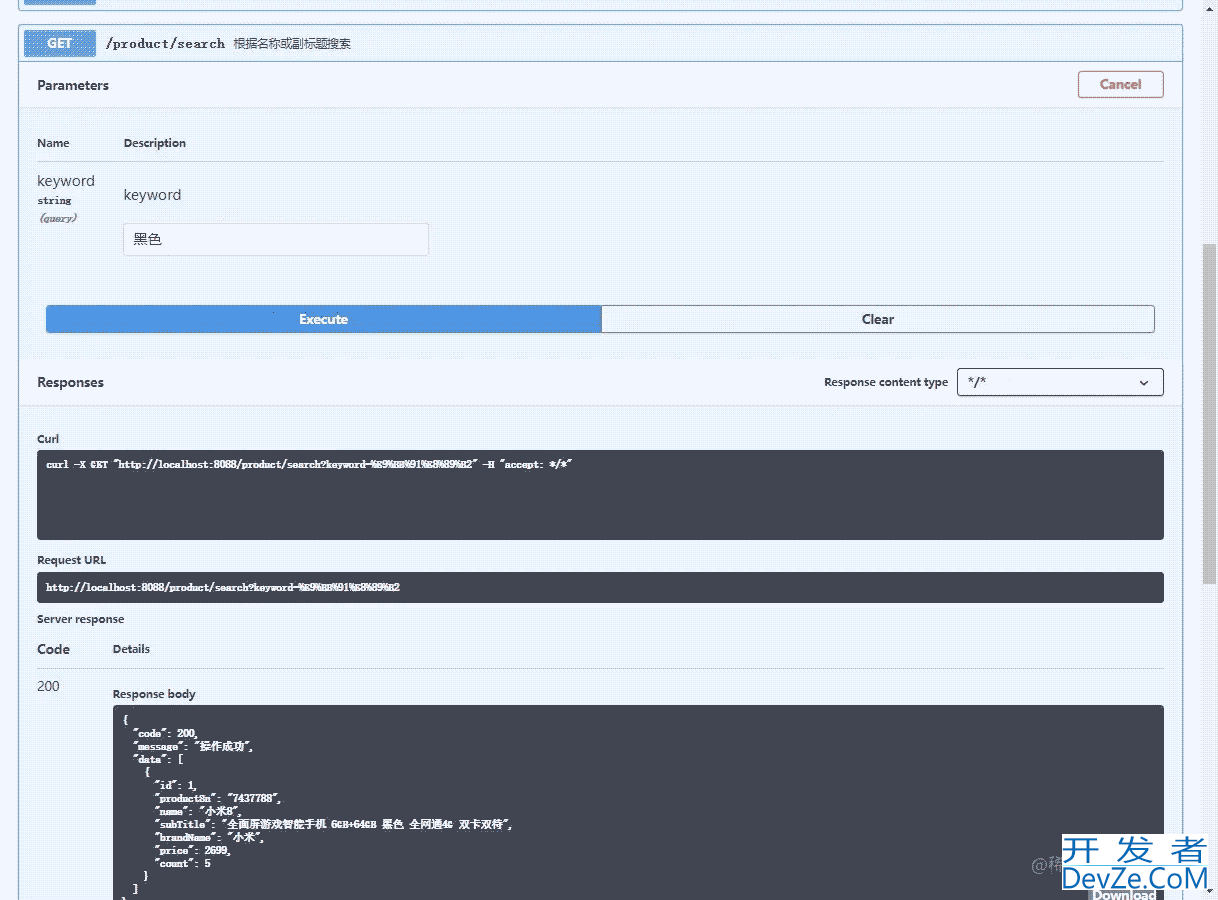Click the "message": "操作成功" line

193,746
